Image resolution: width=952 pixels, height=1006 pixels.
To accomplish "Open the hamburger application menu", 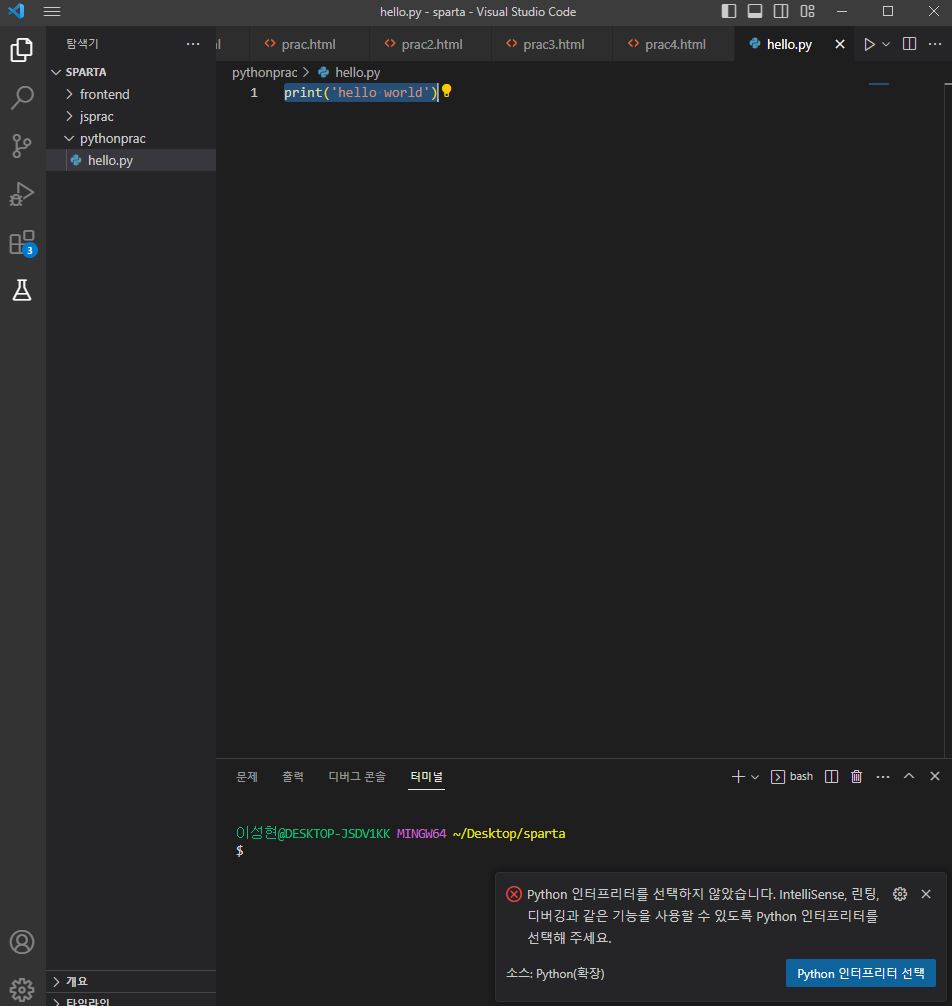I will click(52, 12).
